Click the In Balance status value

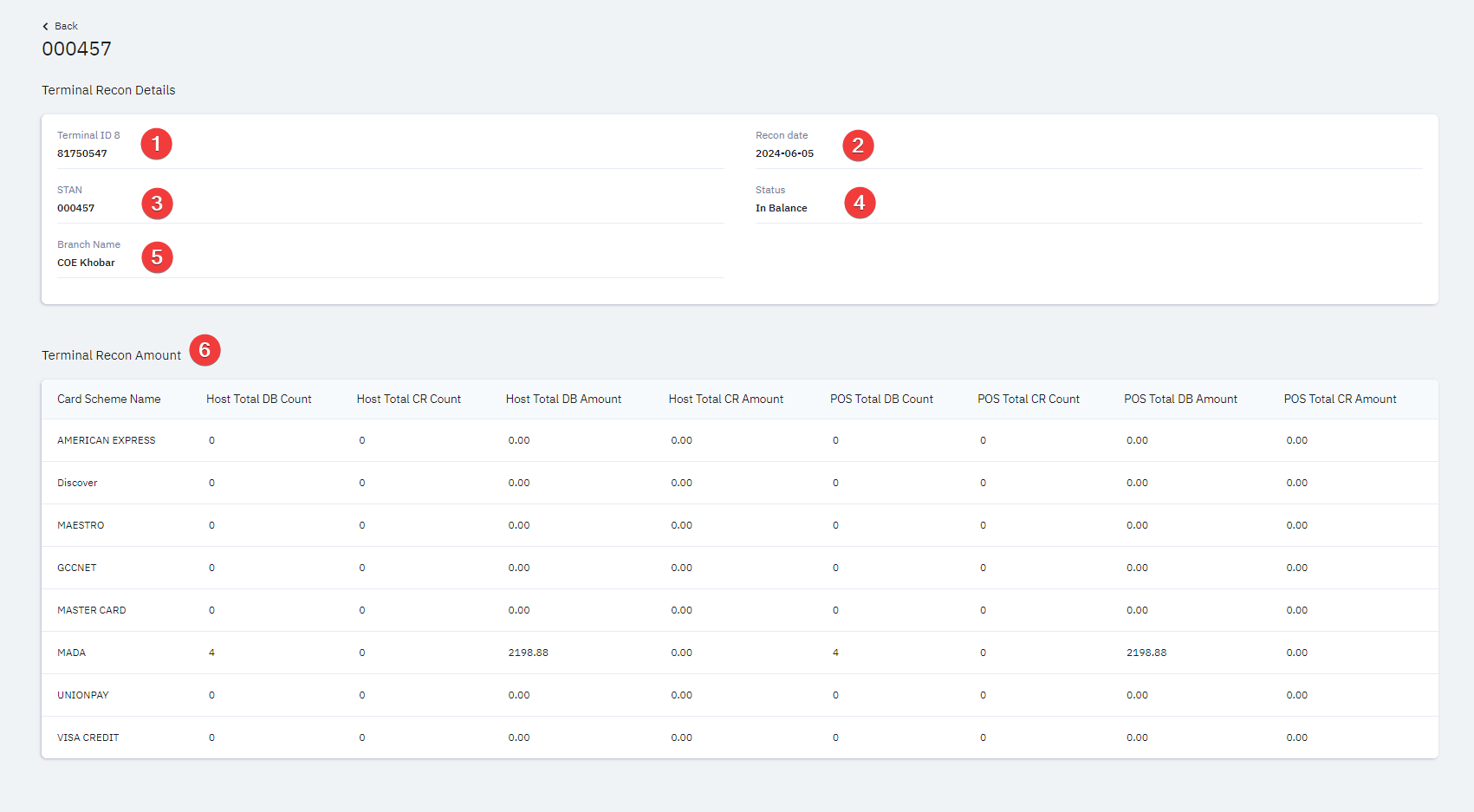coord(781,209)
